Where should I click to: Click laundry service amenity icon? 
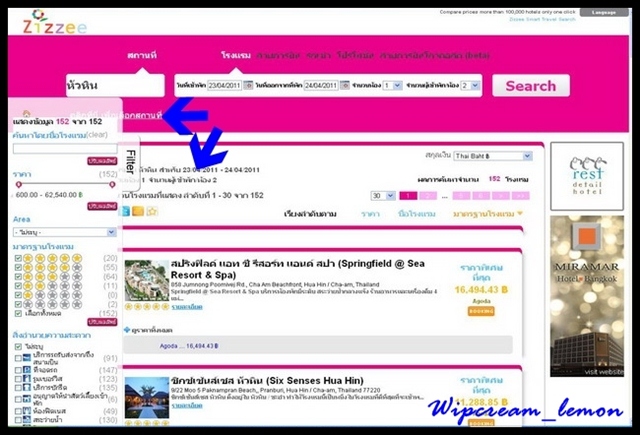click(x=27, y=387)
